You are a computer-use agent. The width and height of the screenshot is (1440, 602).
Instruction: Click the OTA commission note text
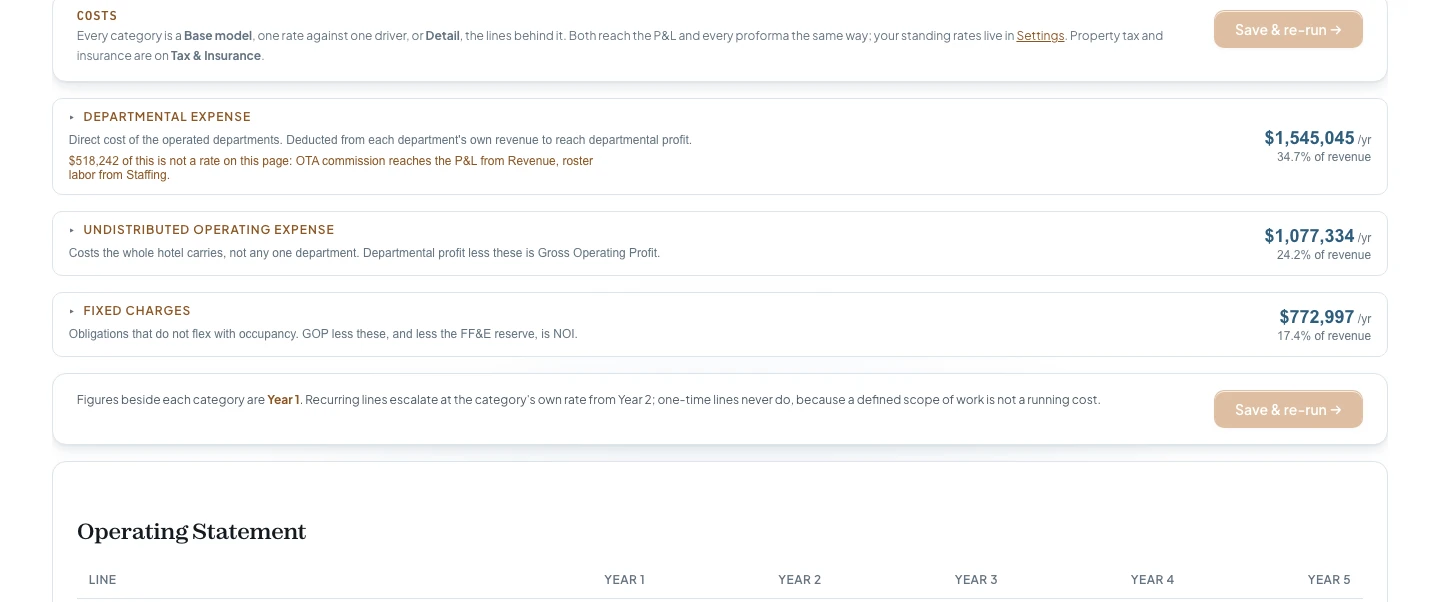331,168
